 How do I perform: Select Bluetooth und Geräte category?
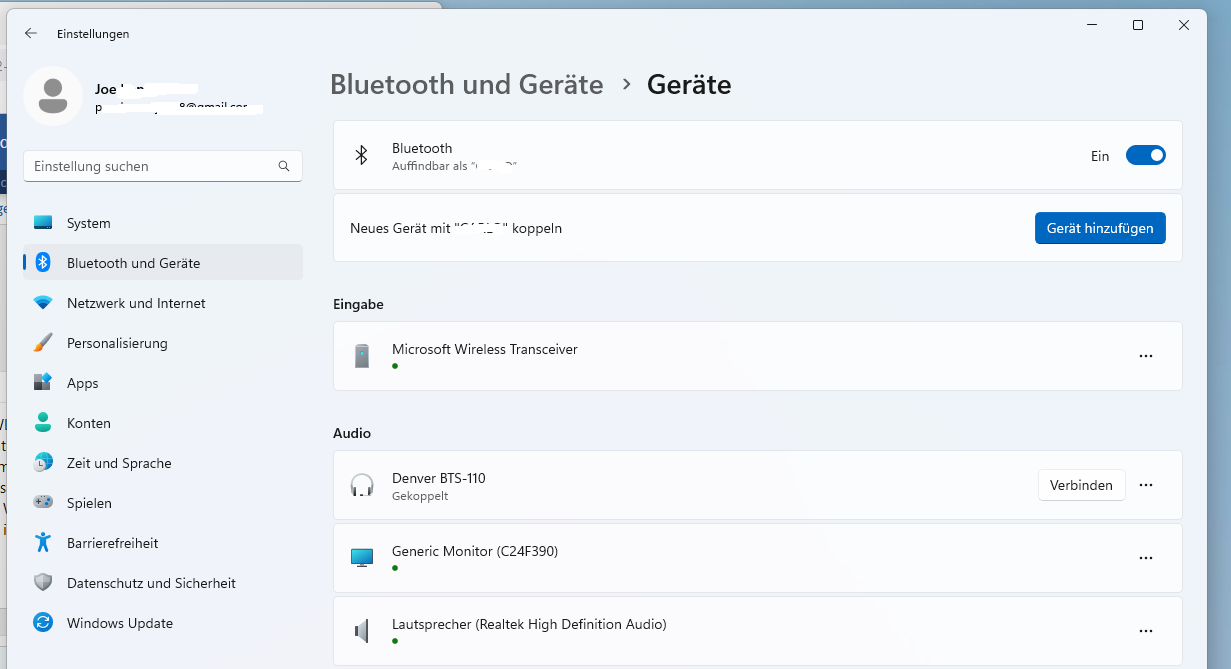coord(163,263)
